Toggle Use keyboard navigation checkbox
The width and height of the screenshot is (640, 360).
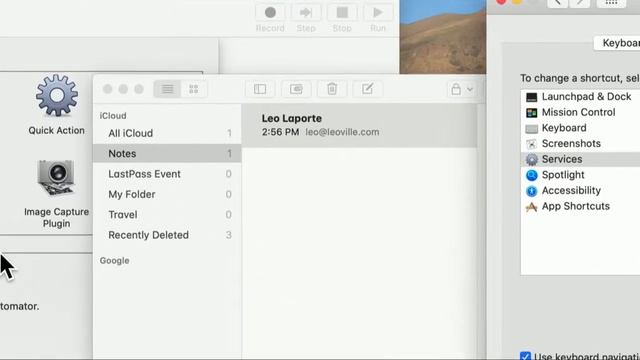[x=525, y=356]
